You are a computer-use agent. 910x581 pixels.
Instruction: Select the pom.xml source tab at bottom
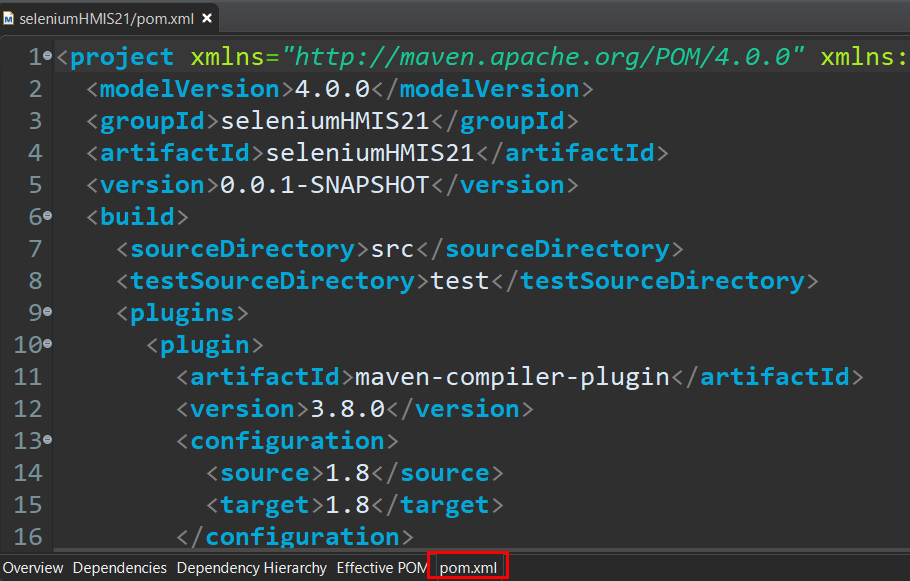click(468, 568)
